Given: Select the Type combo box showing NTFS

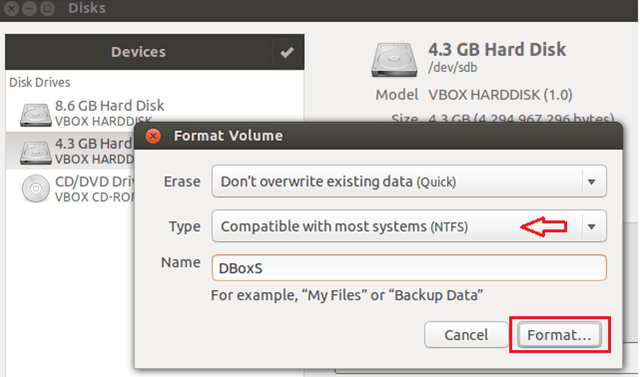Looking at the screenshot, I should pos(409,226).
